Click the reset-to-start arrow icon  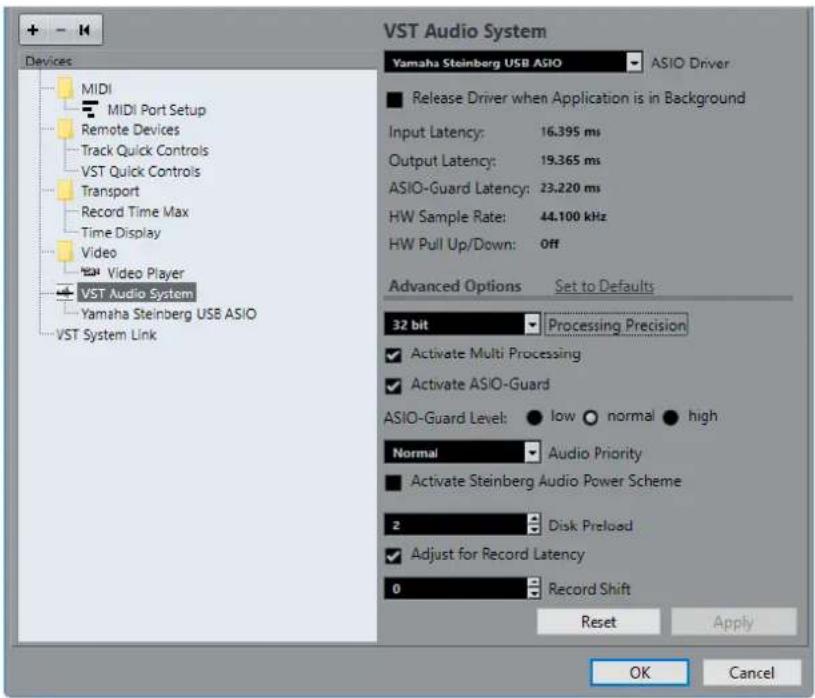[84, 30]
